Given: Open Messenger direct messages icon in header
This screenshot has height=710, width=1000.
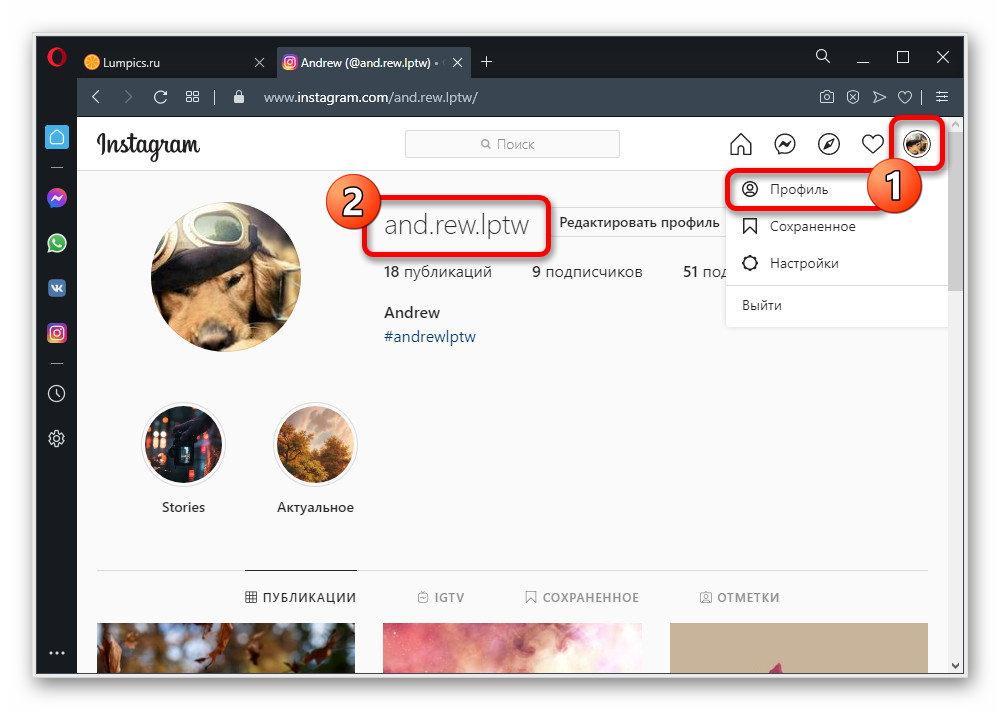Looking at the screenshot, I should [x=785, y=145].
